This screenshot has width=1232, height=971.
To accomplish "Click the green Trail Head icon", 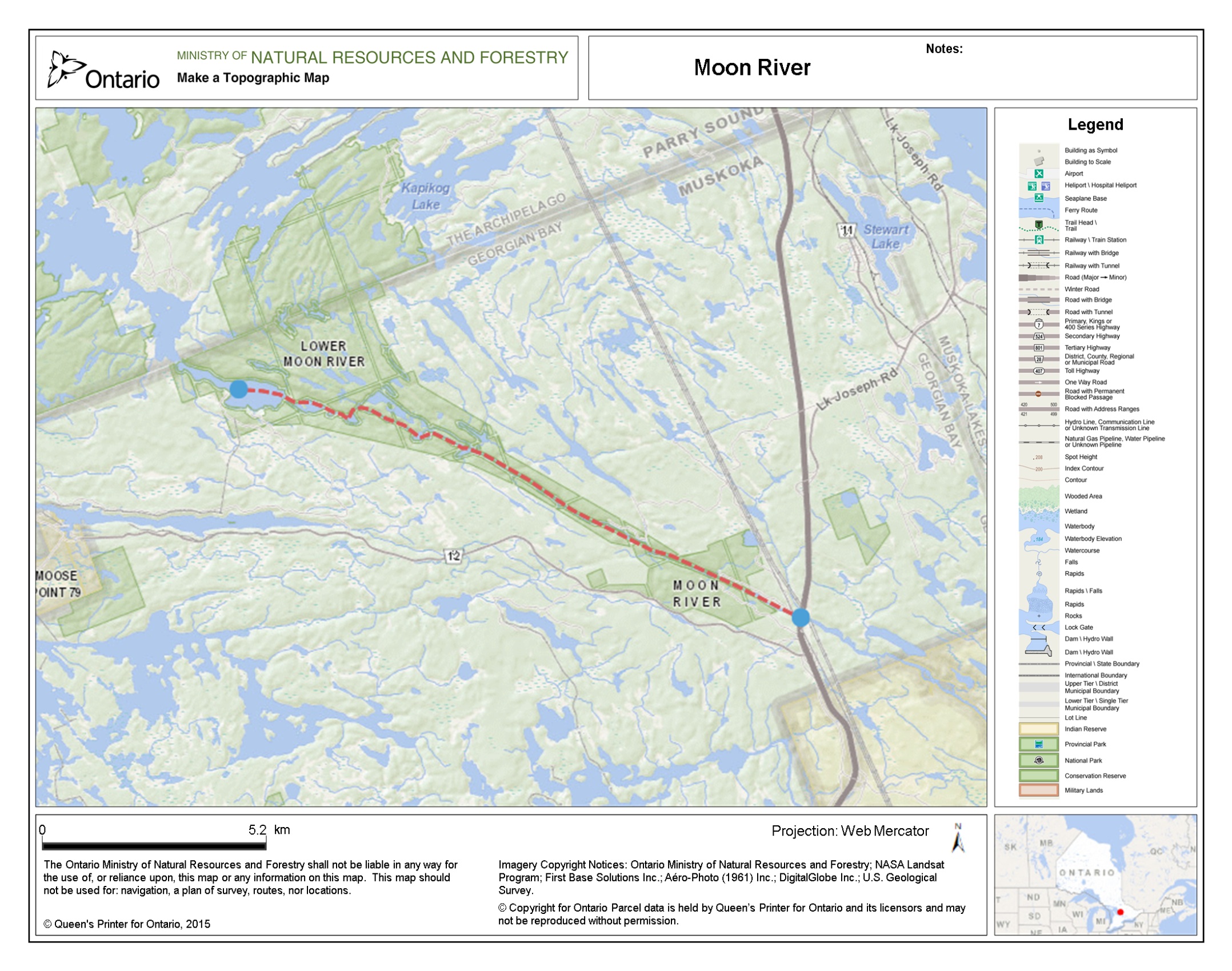I will coord(1039,224).
